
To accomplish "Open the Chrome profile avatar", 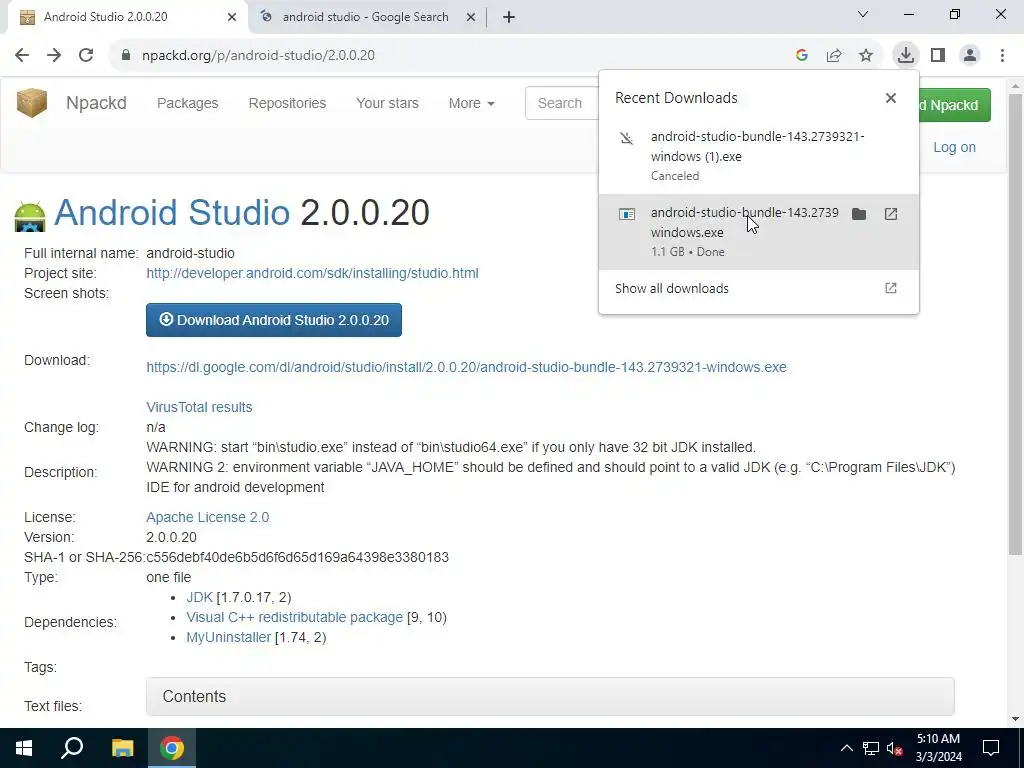I will [x=970, y=55].
